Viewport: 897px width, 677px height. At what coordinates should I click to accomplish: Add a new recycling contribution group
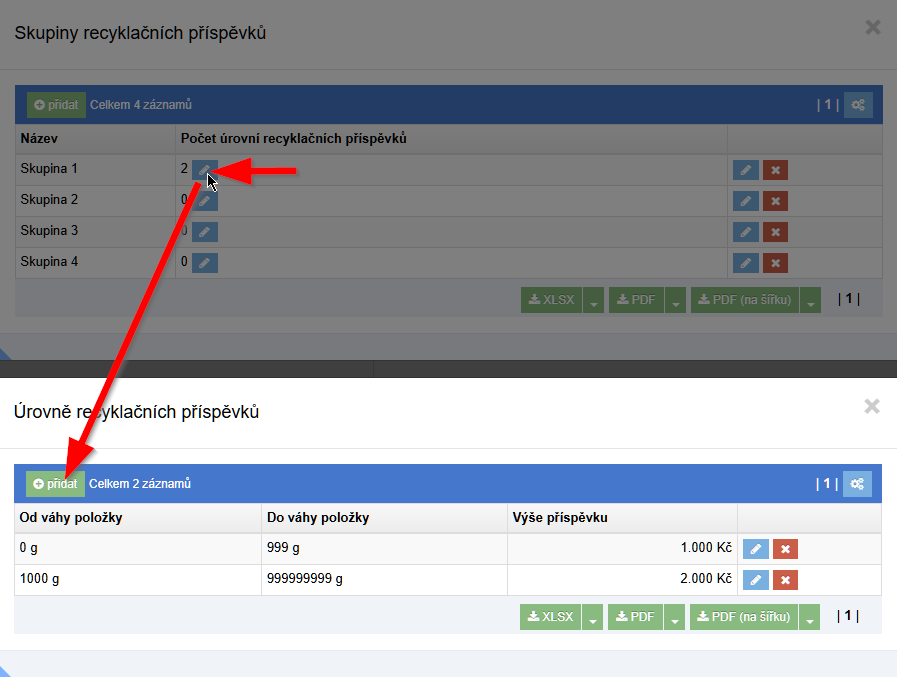56,105
